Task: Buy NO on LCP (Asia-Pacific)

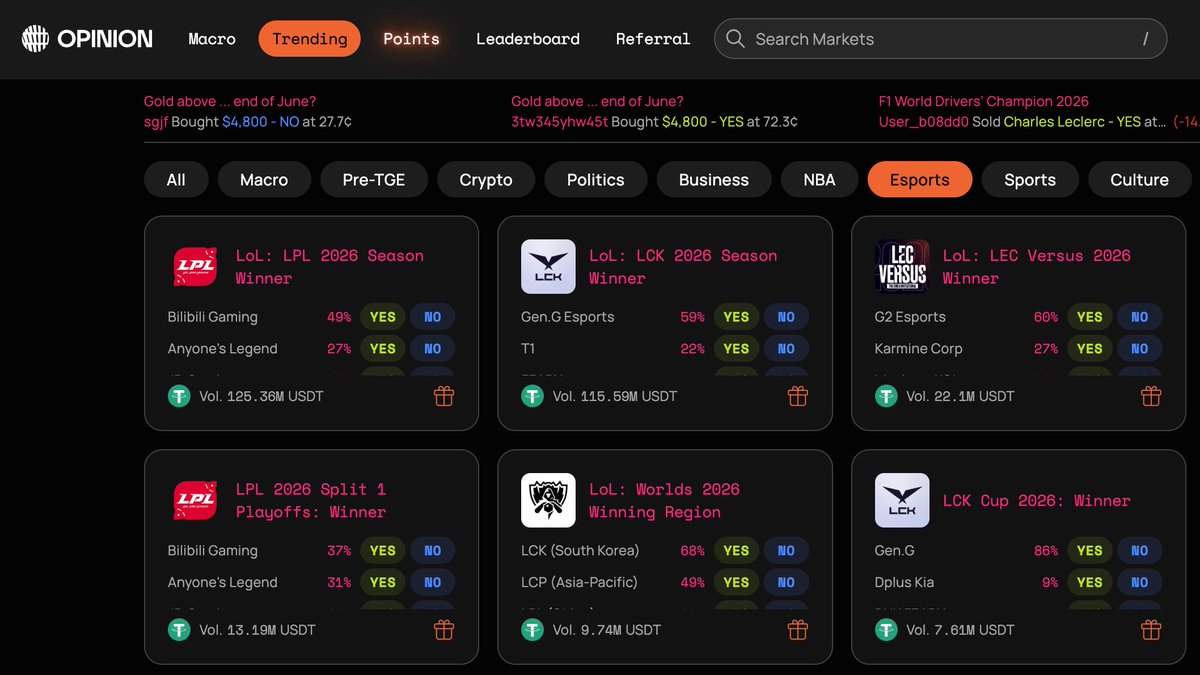Action: coord(786,583)
